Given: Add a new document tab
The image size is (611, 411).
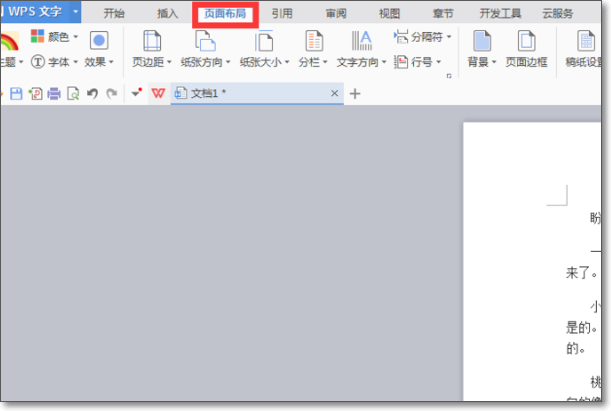Looking at the screenshot, I should pyautogui.click(x=355, y=93).
